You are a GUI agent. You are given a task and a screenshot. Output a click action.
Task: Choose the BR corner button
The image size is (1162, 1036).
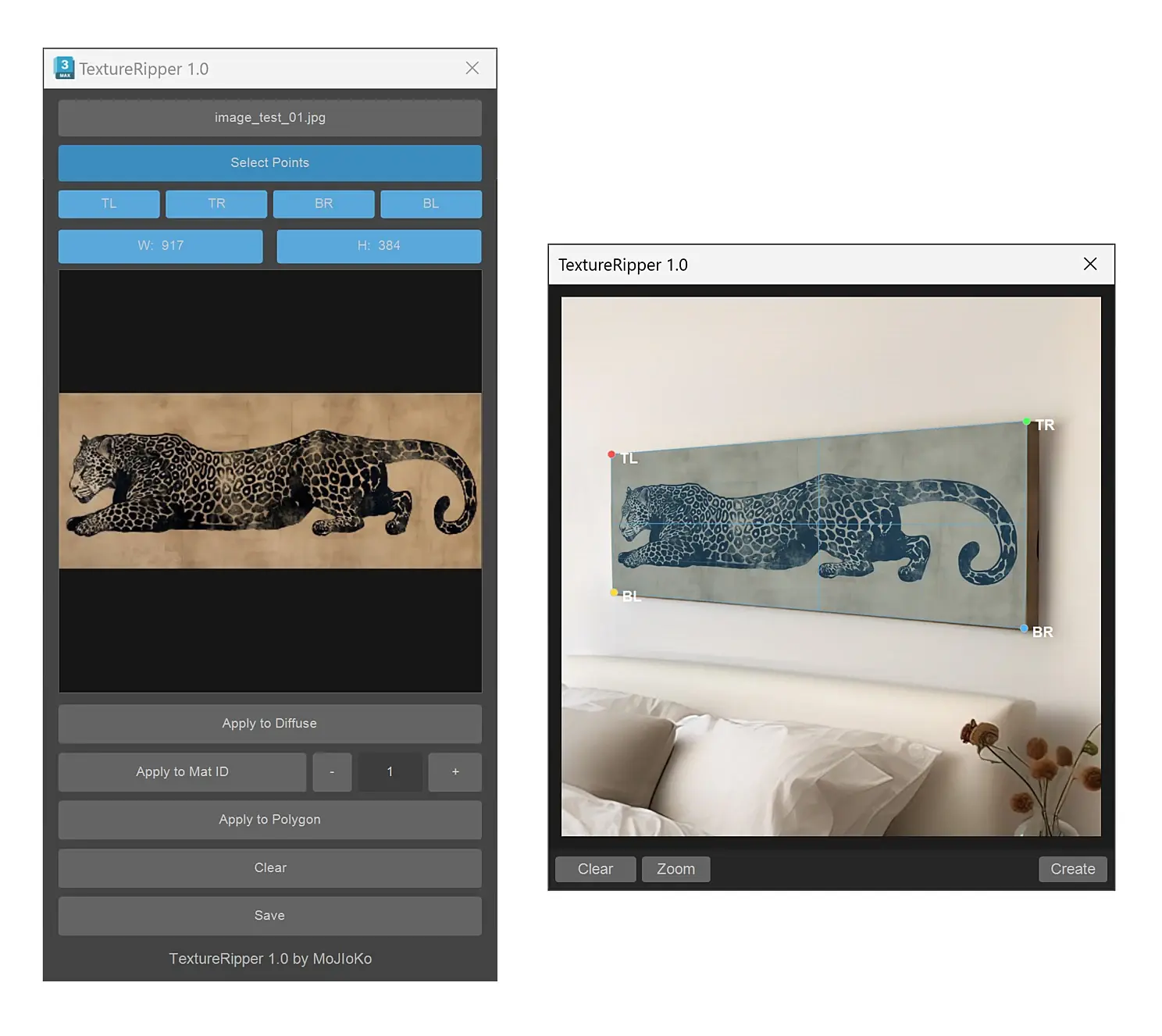pyautogui.click(x=323, y=204)
